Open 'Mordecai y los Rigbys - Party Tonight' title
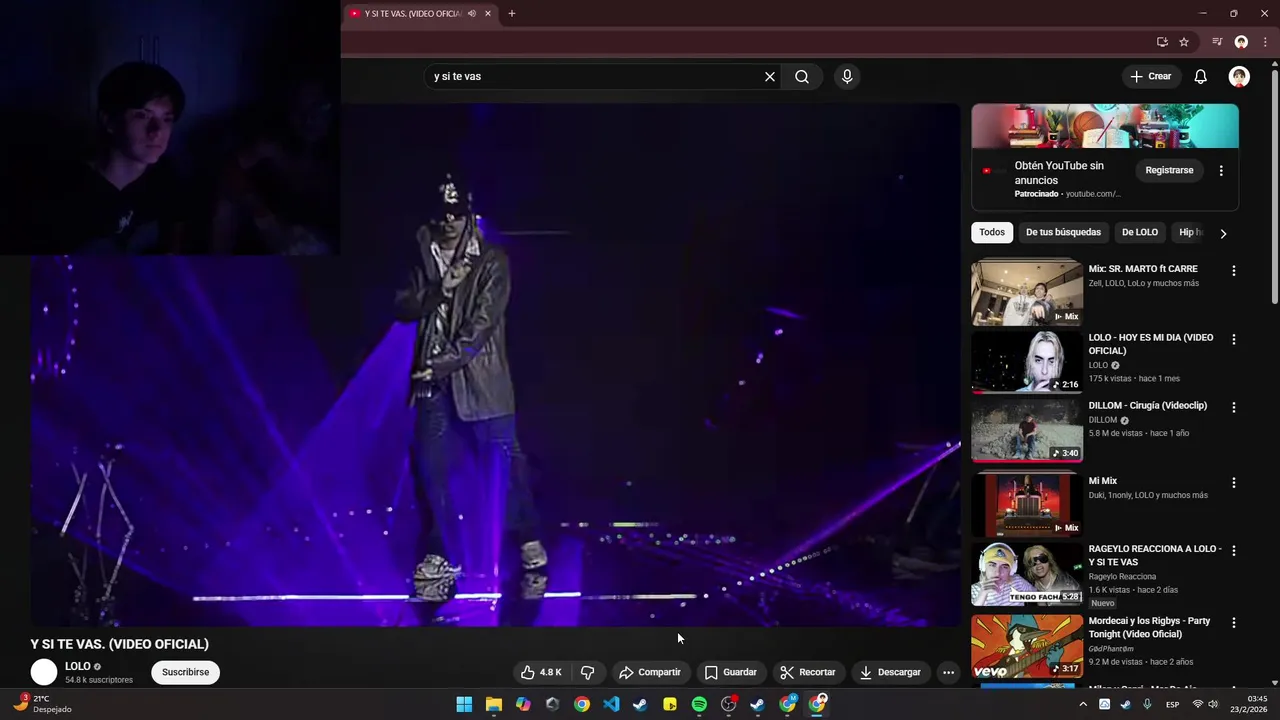 coord(1149,627)
